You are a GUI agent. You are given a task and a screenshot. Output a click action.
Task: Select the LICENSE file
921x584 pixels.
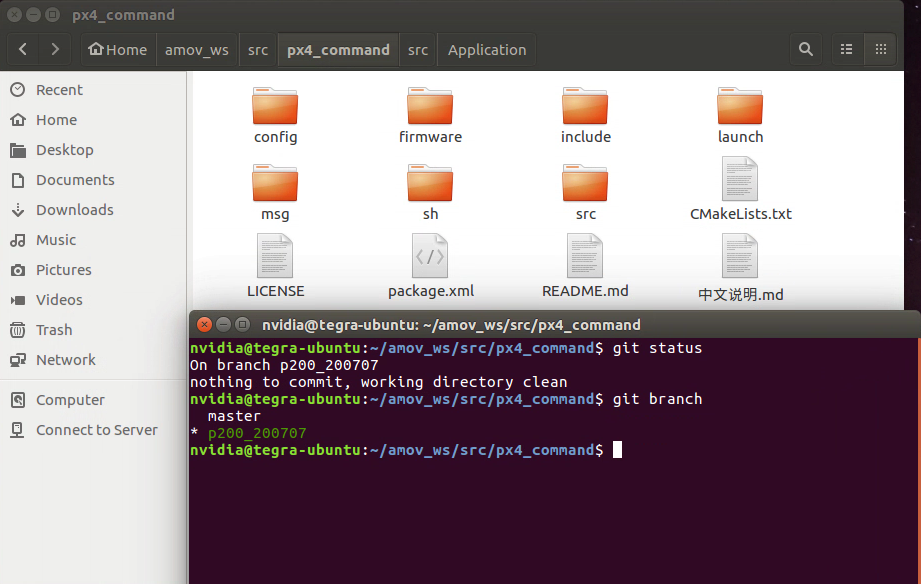pyautogui.click(x=275, y=266)
